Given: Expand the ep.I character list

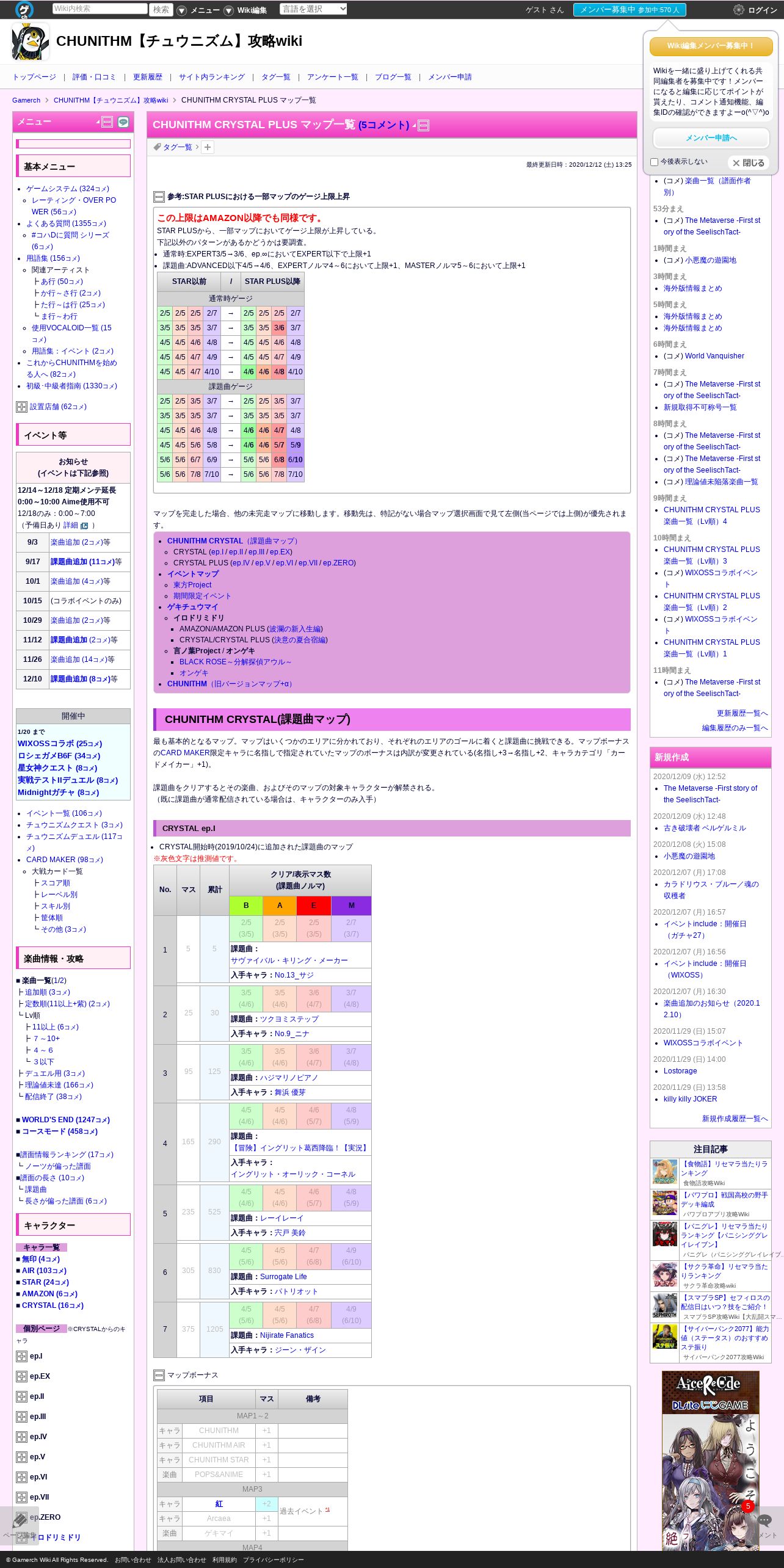Looking at the screenshot, I should (21, 1356).
